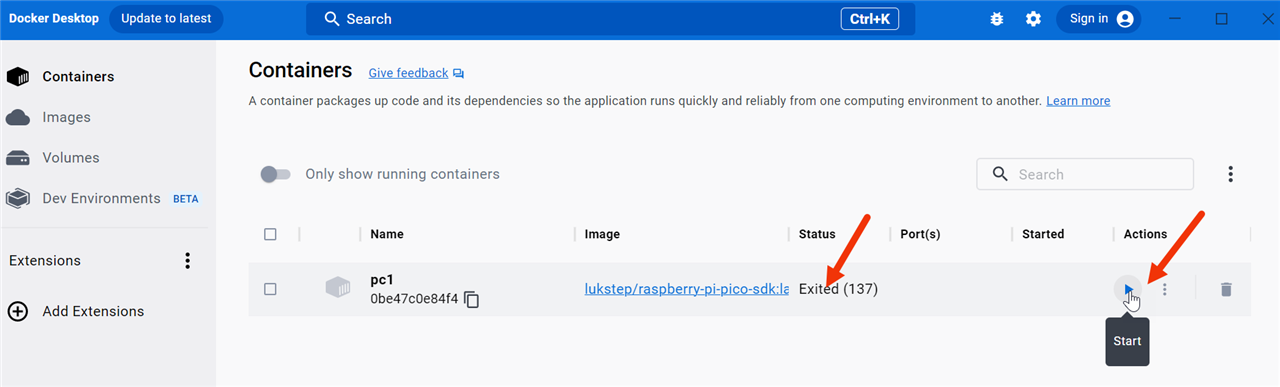This screenshot has height=387, width=1280.
Task: Open pc1 row more actions menu
Action: [x=1164, y=289]
